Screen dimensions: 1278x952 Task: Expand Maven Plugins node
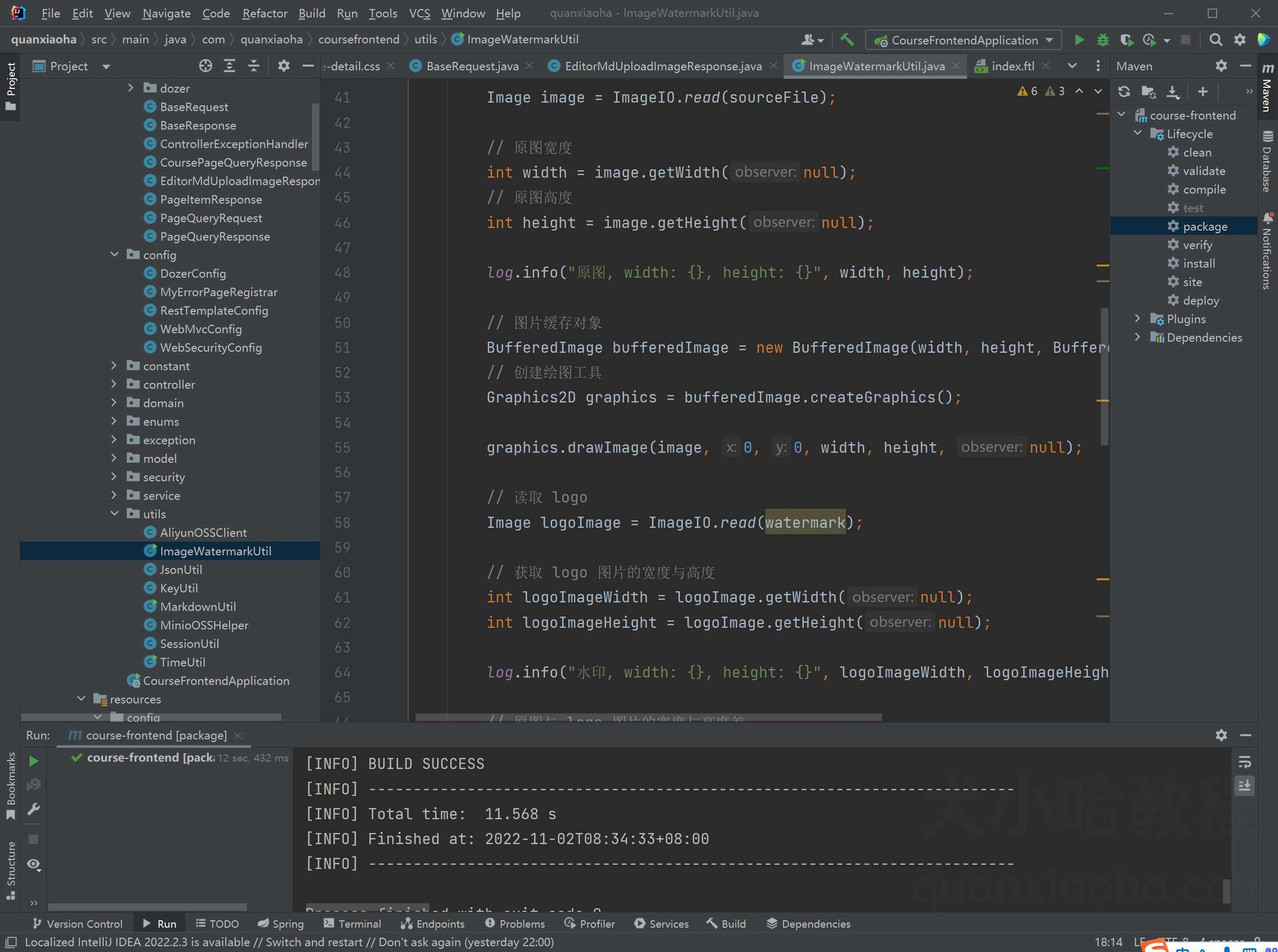coord(1137,319)
